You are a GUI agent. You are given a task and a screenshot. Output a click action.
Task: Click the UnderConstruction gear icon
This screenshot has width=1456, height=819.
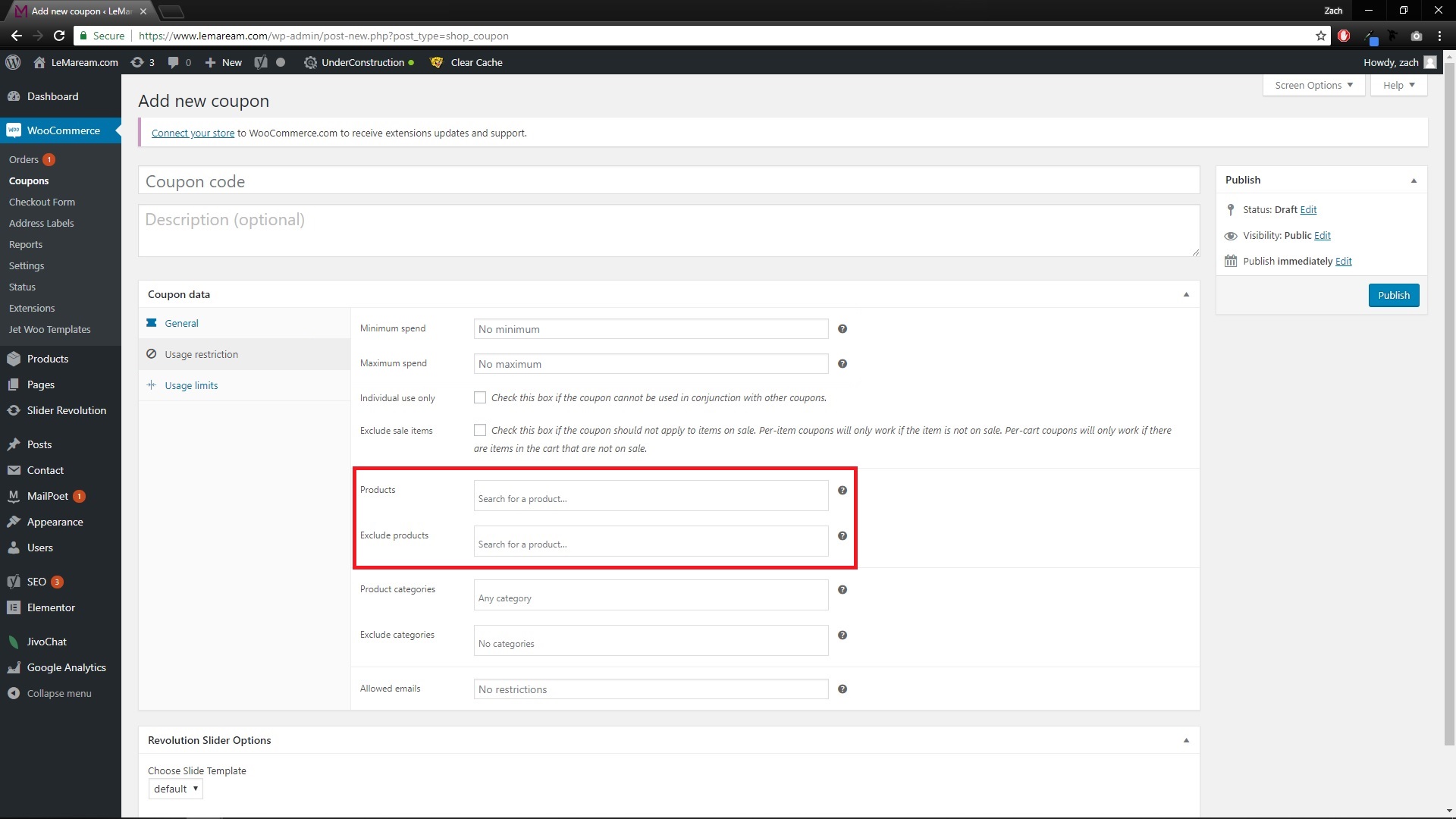tap(310, 62)
